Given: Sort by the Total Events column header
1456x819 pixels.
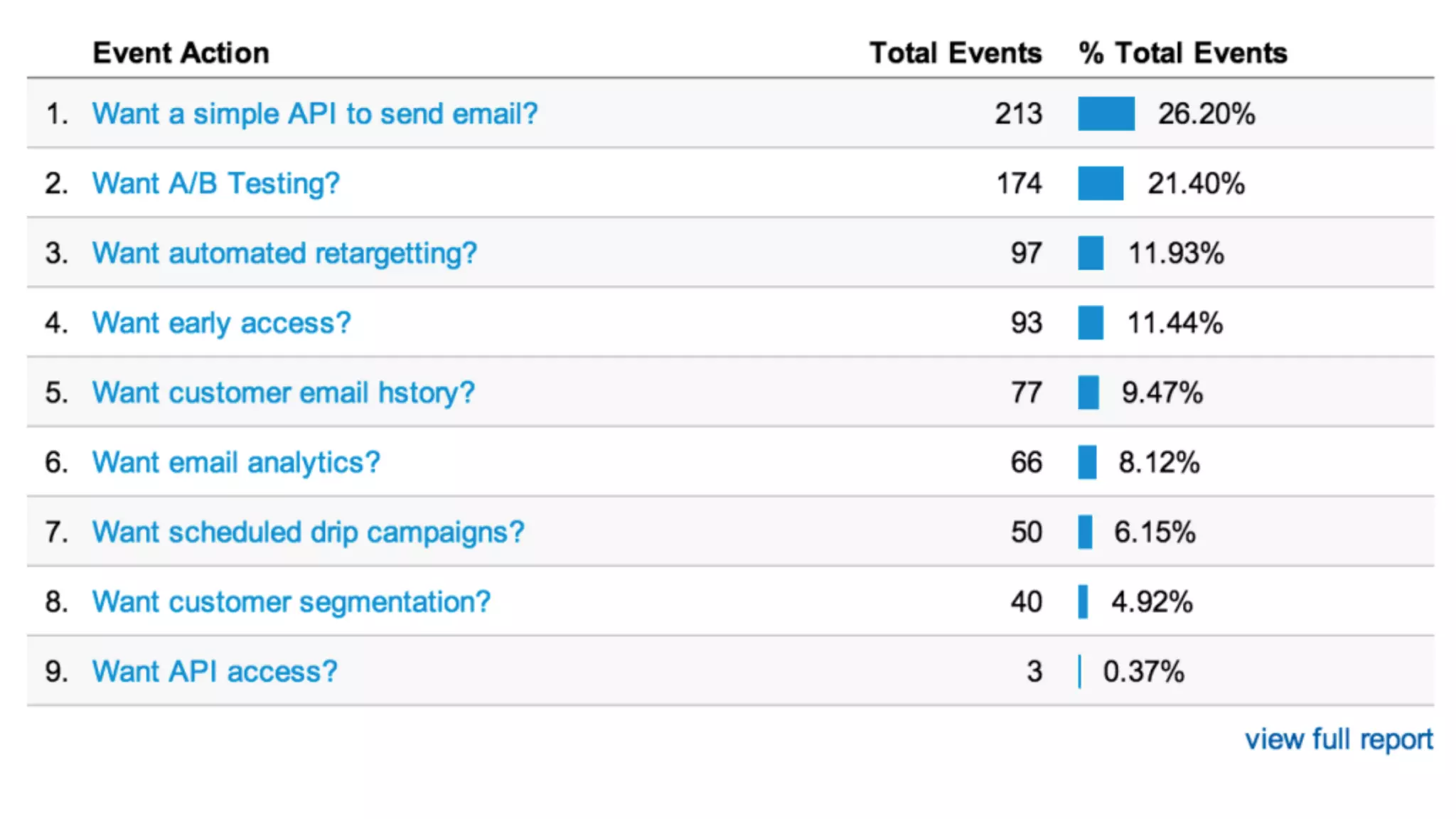Looking at the screenshot, I should coord(955,53).
